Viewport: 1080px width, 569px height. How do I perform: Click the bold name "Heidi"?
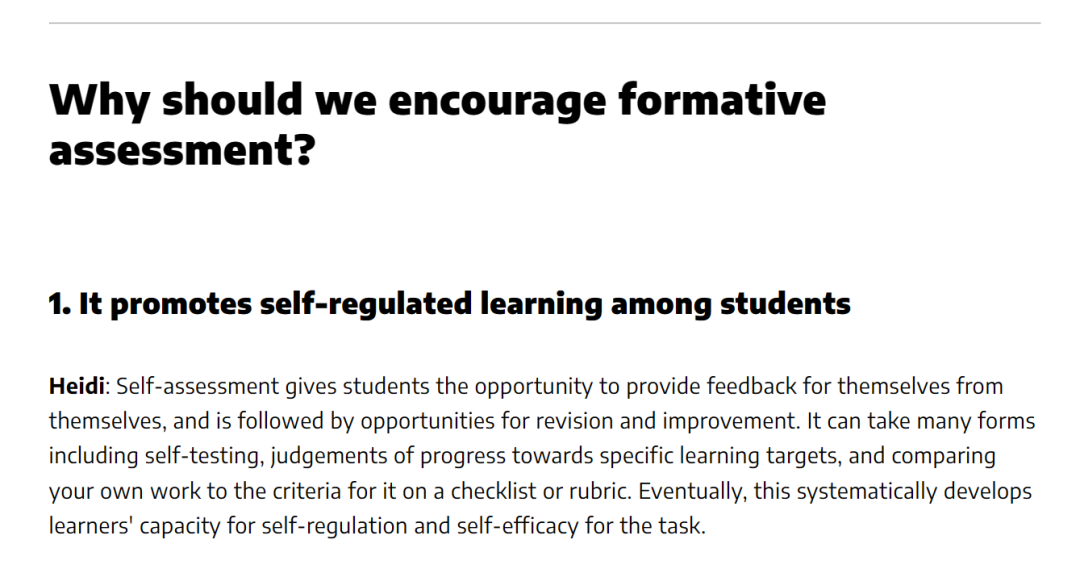(76, 386)
